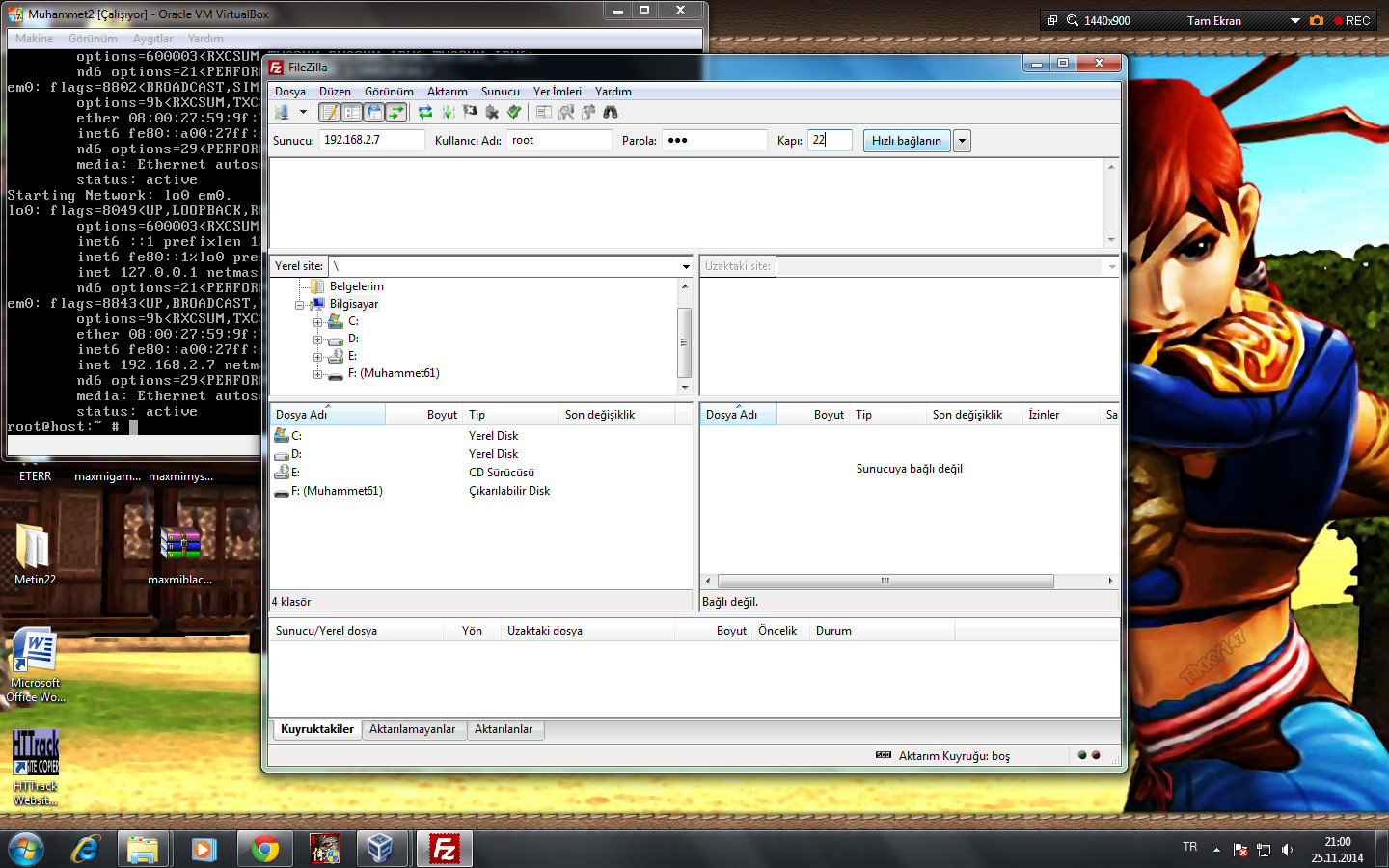Screen dimensions: 1389x868
Task: Open the Aktarım menu
Action: coord(448,92)
